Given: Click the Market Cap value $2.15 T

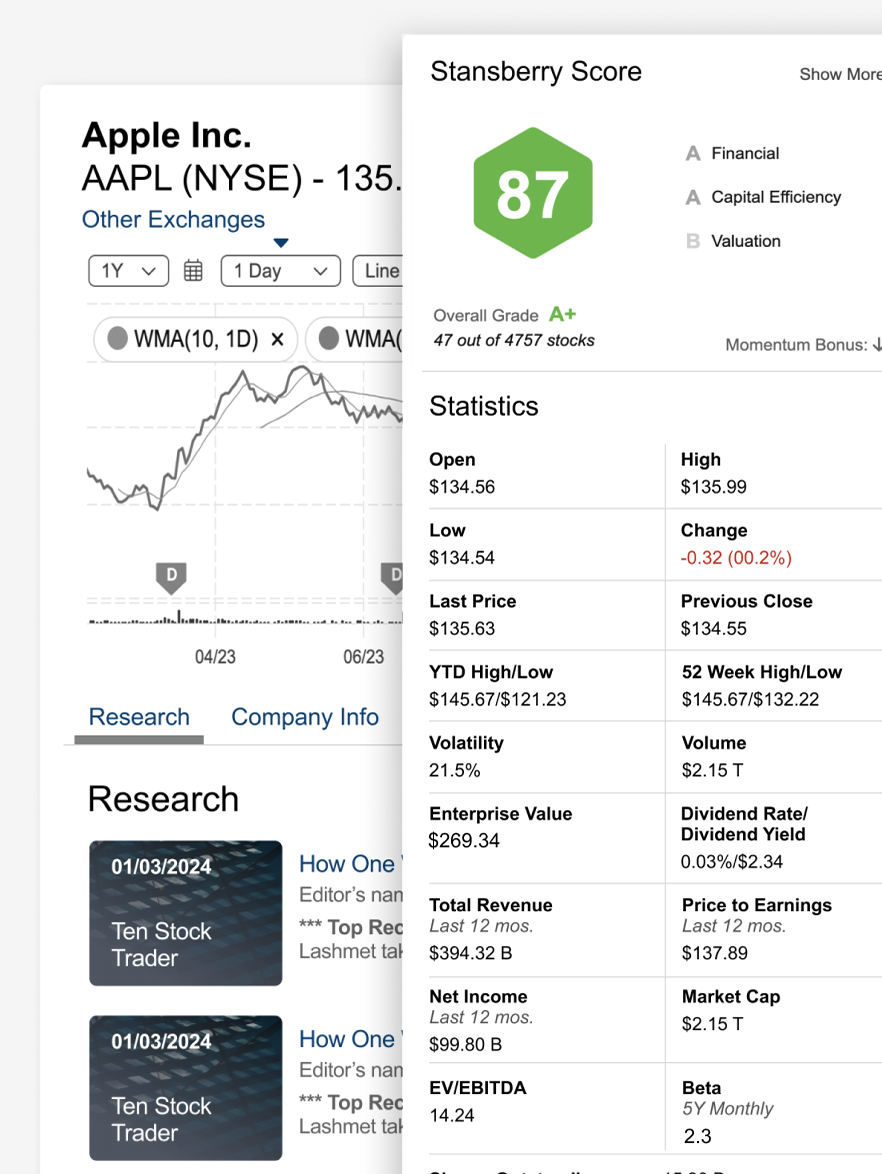Looking at the screenshot, I should (x=712, y=1024).
